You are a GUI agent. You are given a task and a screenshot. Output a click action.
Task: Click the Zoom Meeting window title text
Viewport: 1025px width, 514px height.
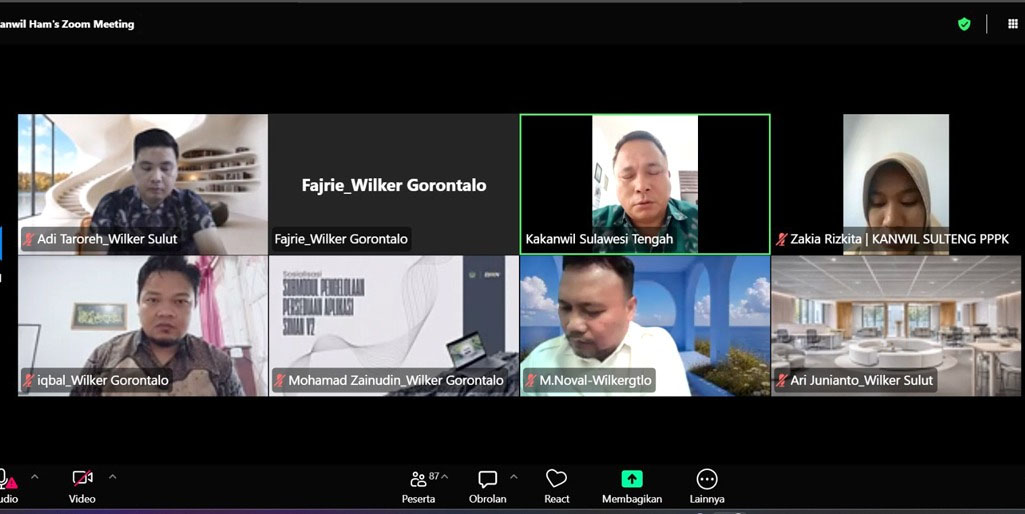pos(67,24)
